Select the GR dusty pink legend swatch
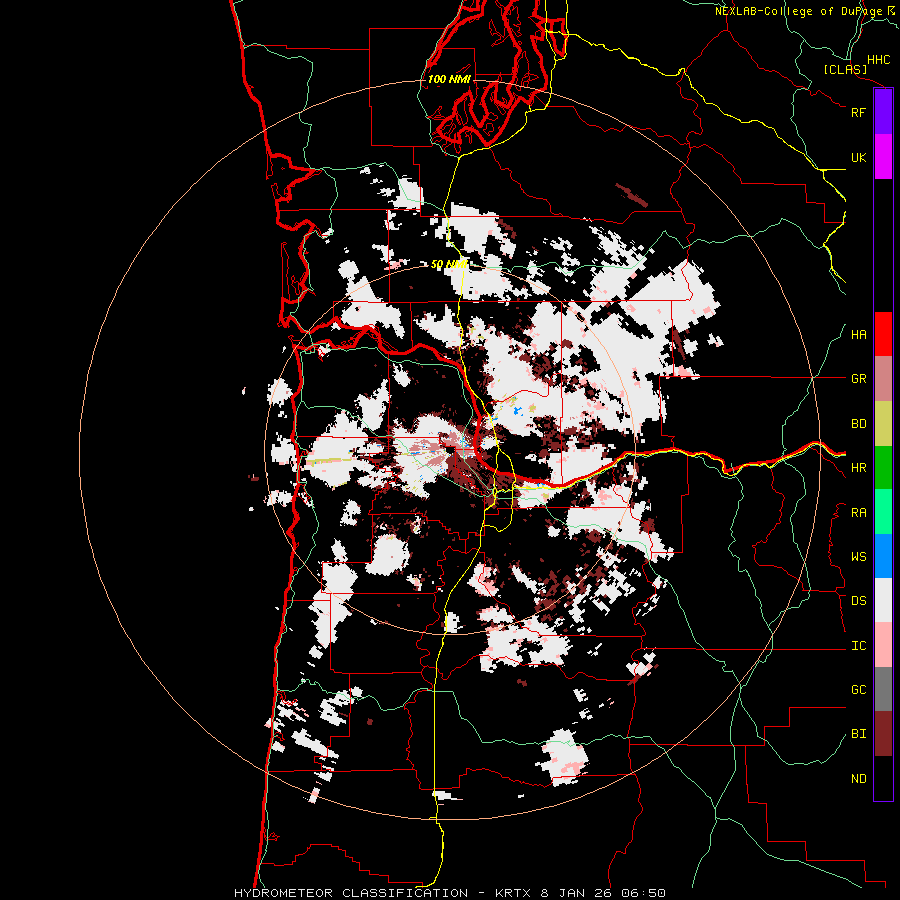Image resolution: width=900 pixels, height=900 pixels. (x=883, y=379)
